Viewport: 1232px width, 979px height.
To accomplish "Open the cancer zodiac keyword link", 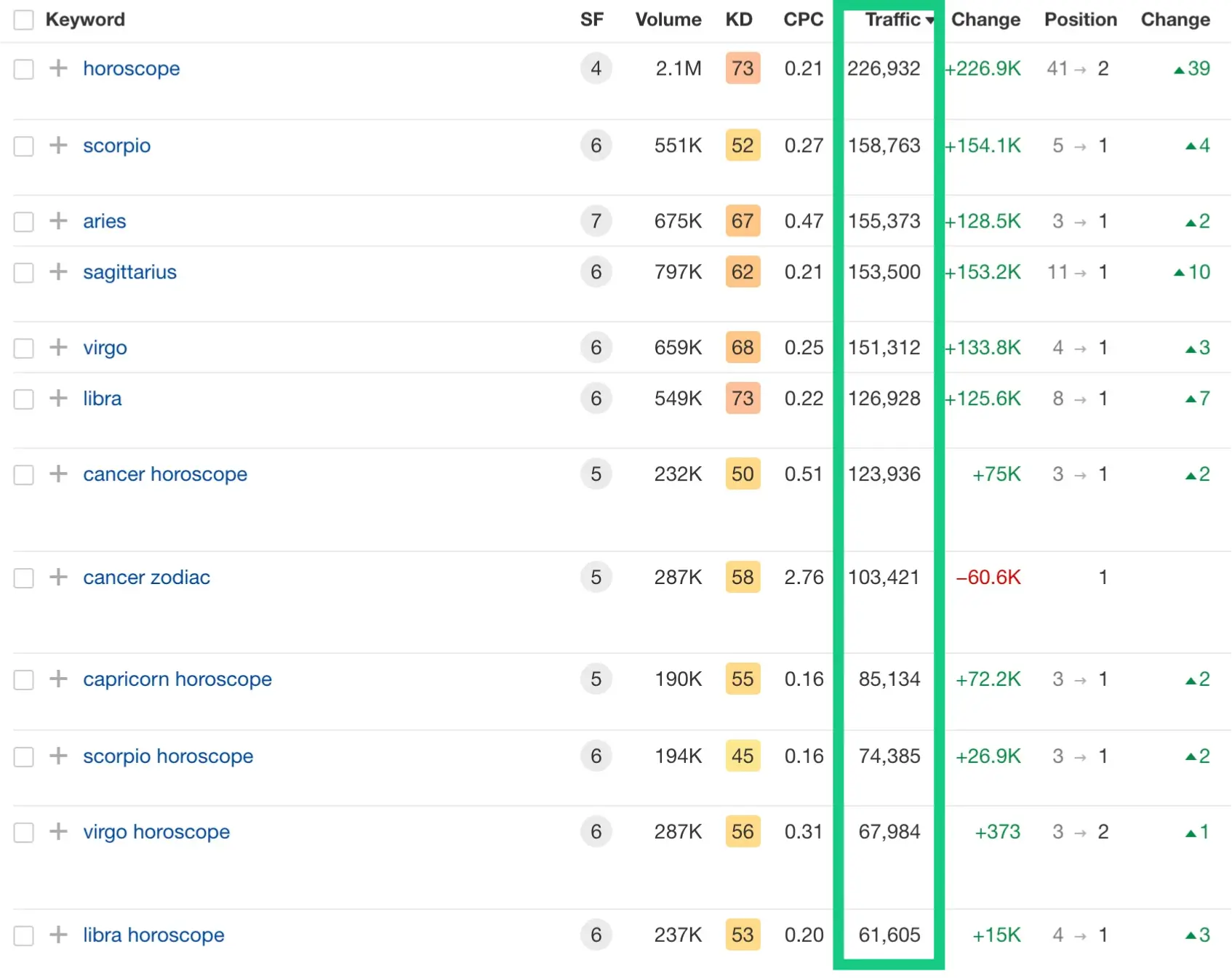I will point(147,578).
